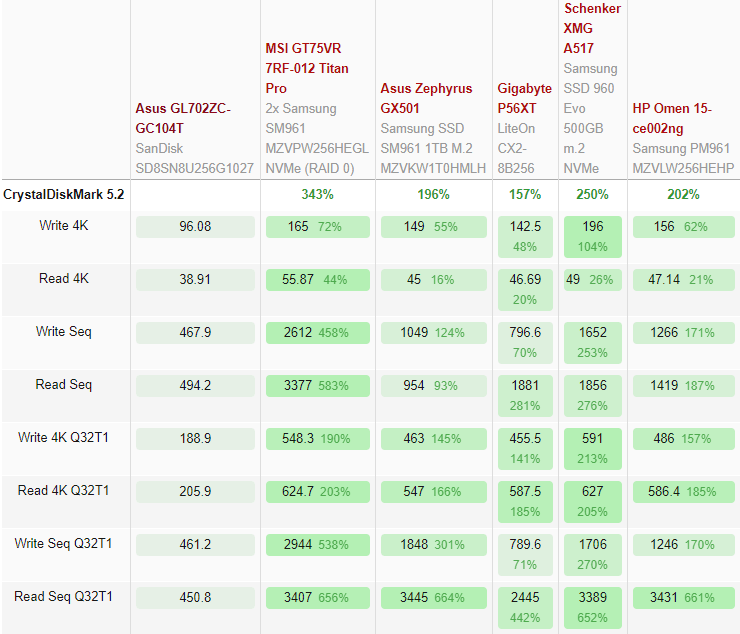Click the 586.4 185% cell

tap(684, 491)
